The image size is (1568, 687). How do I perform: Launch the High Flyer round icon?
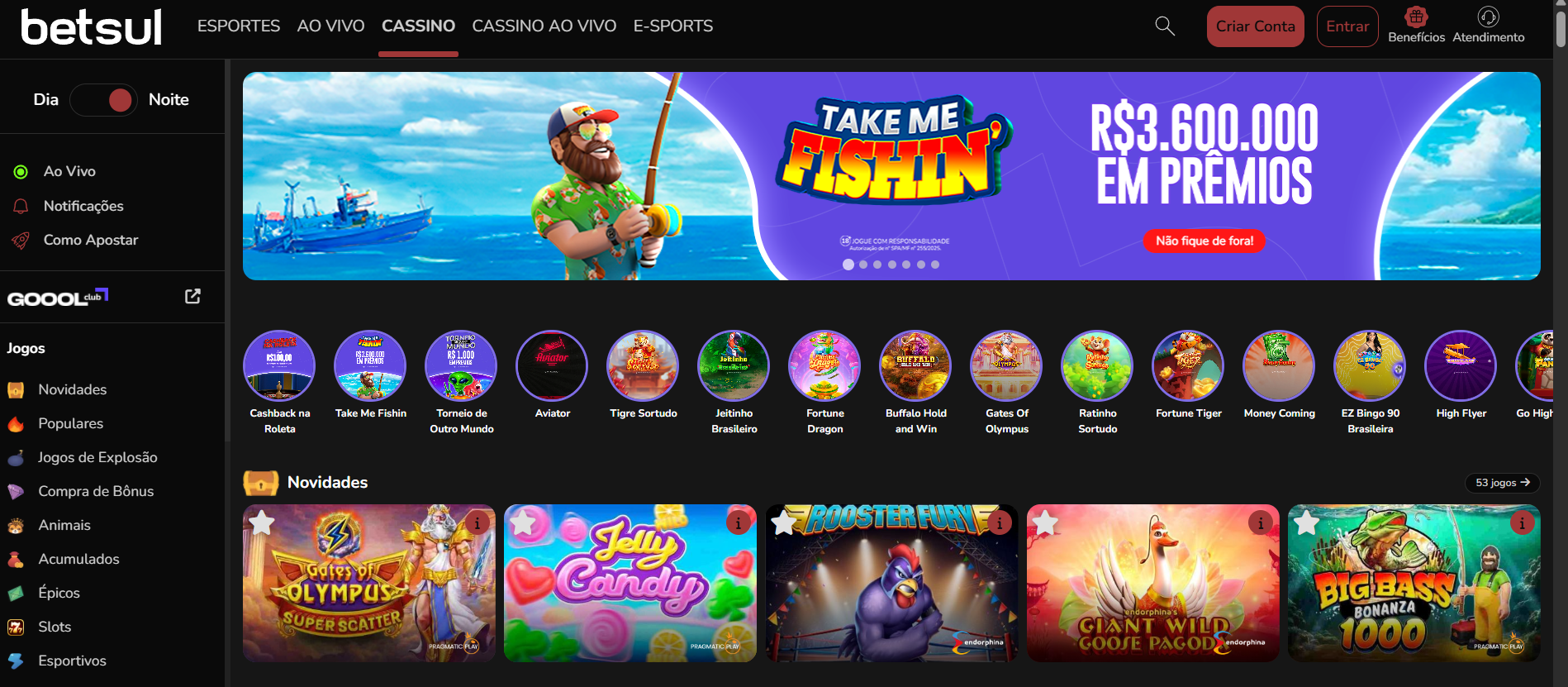[1461, 366]
